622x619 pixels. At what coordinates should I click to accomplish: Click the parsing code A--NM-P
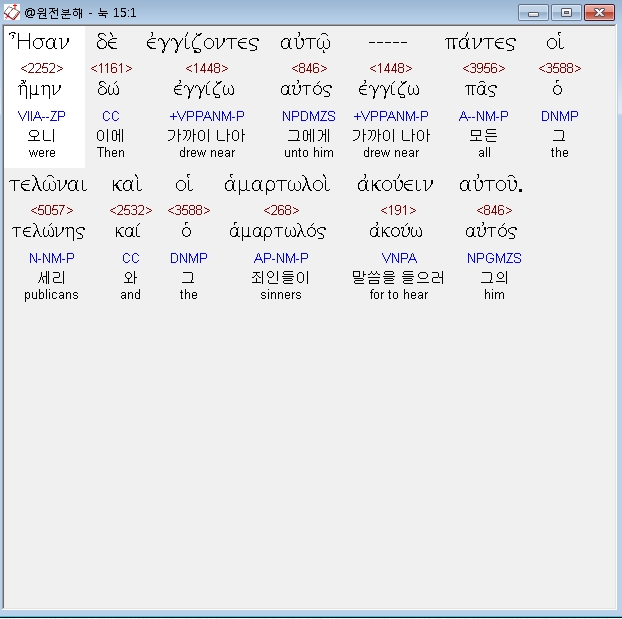tap(484, 116)
